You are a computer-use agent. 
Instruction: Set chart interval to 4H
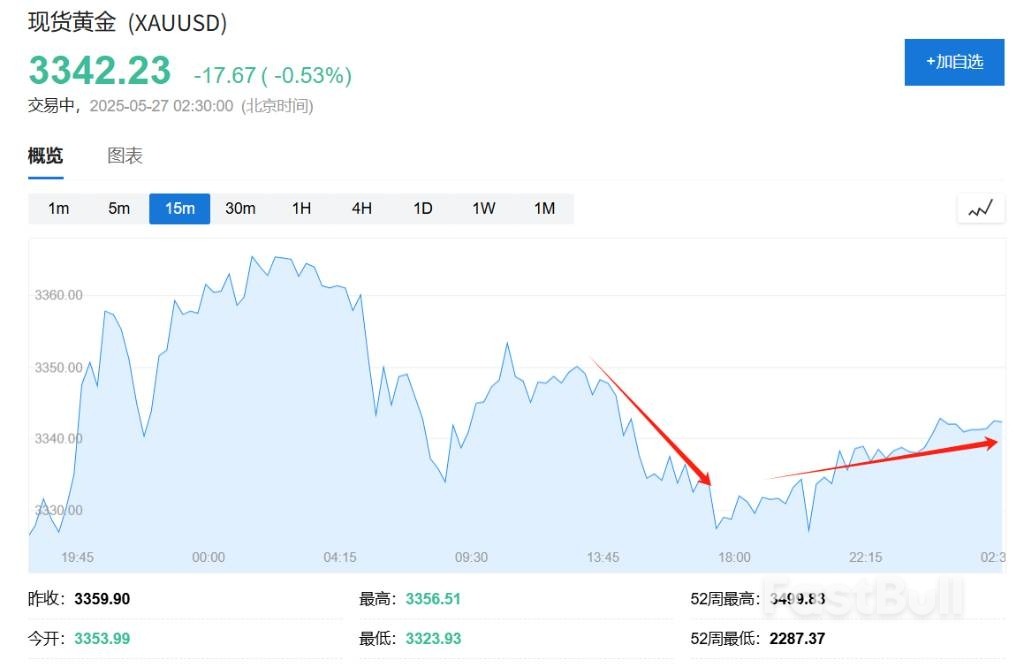(x=362, y=209)
